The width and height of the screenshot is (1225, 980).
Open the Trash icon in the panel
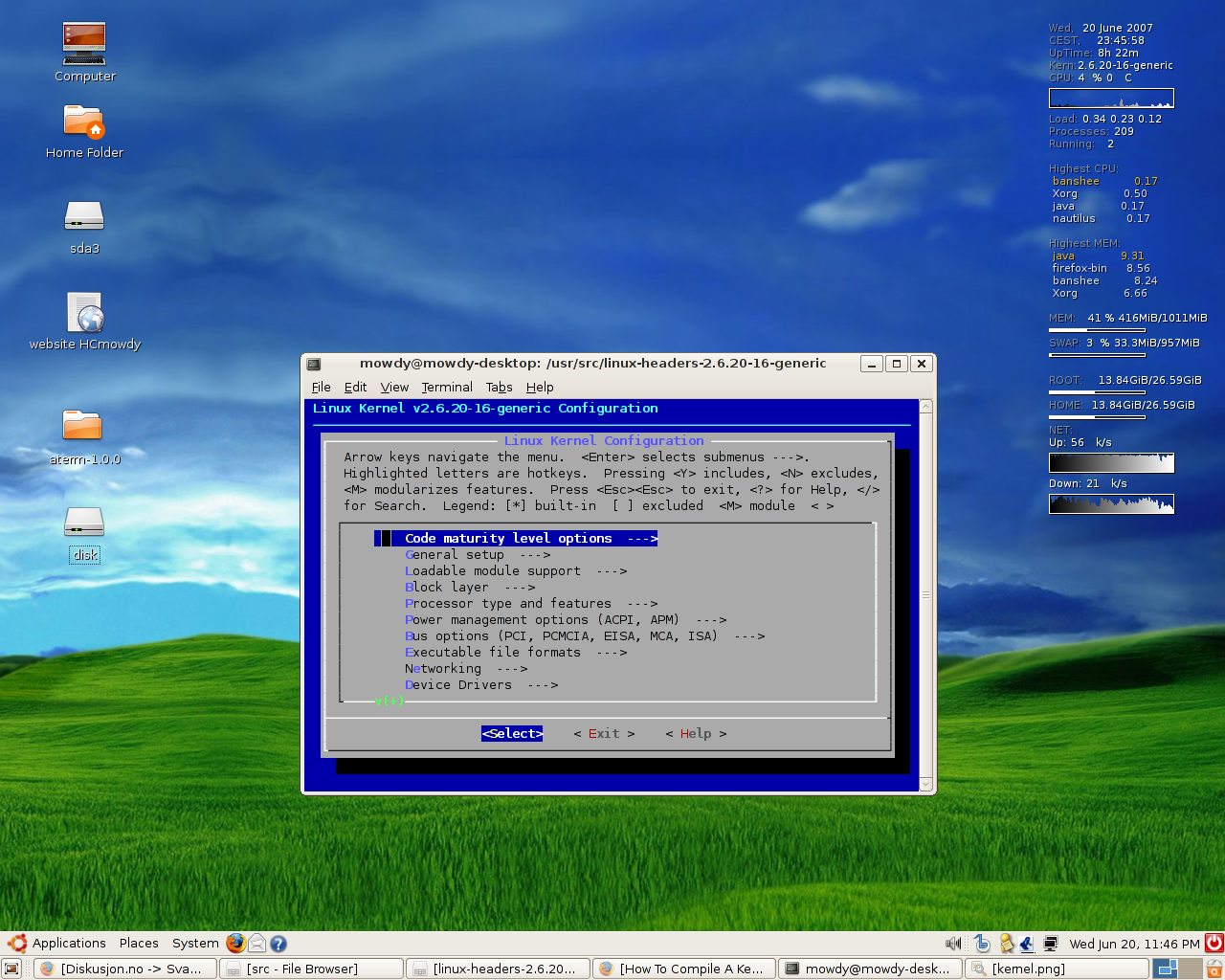pyautogui.click(x=1214, y=969)
